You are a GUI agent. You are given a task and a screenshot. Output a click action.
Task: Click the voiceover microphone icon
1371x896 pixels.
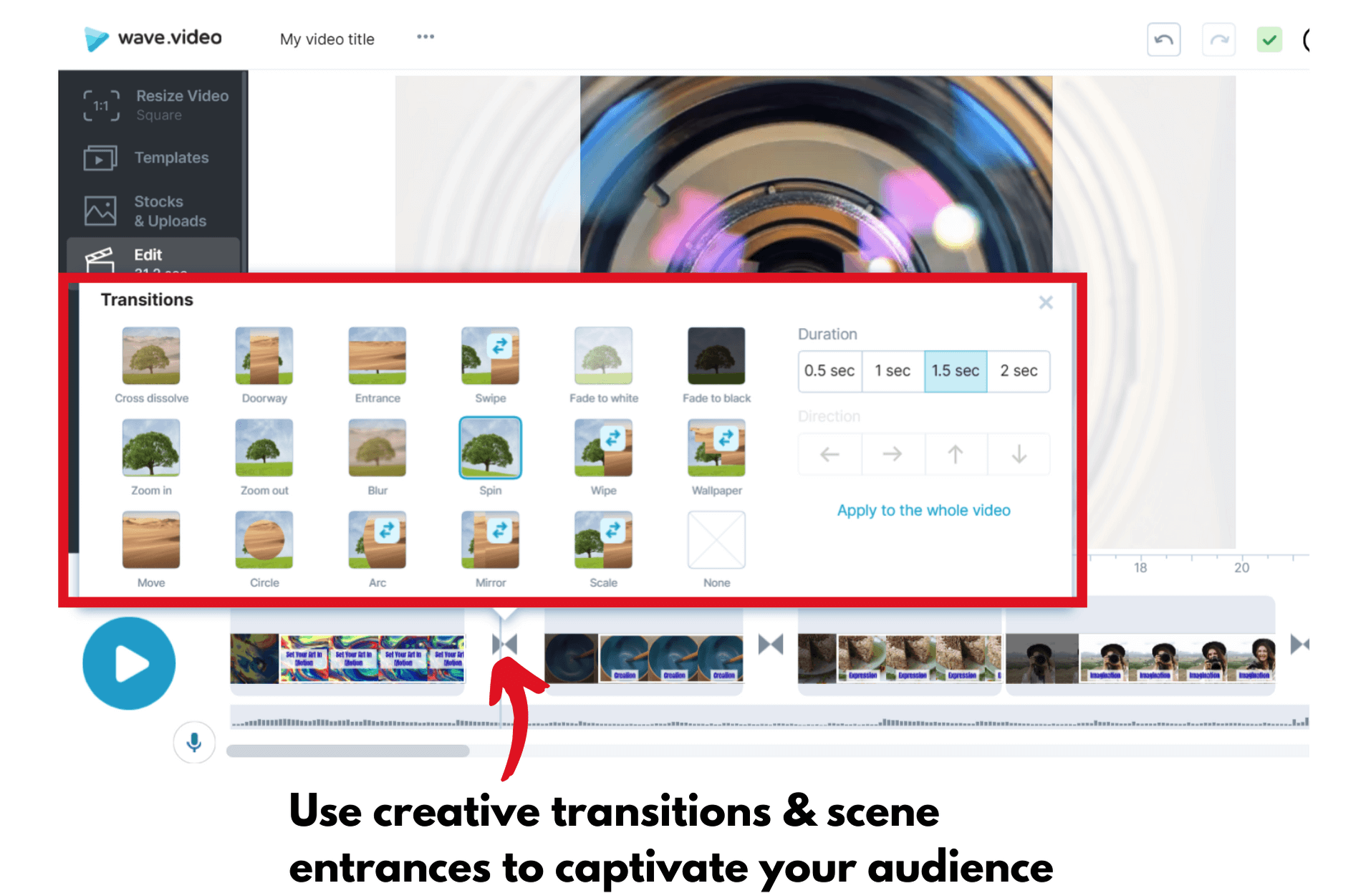point(194,743)
